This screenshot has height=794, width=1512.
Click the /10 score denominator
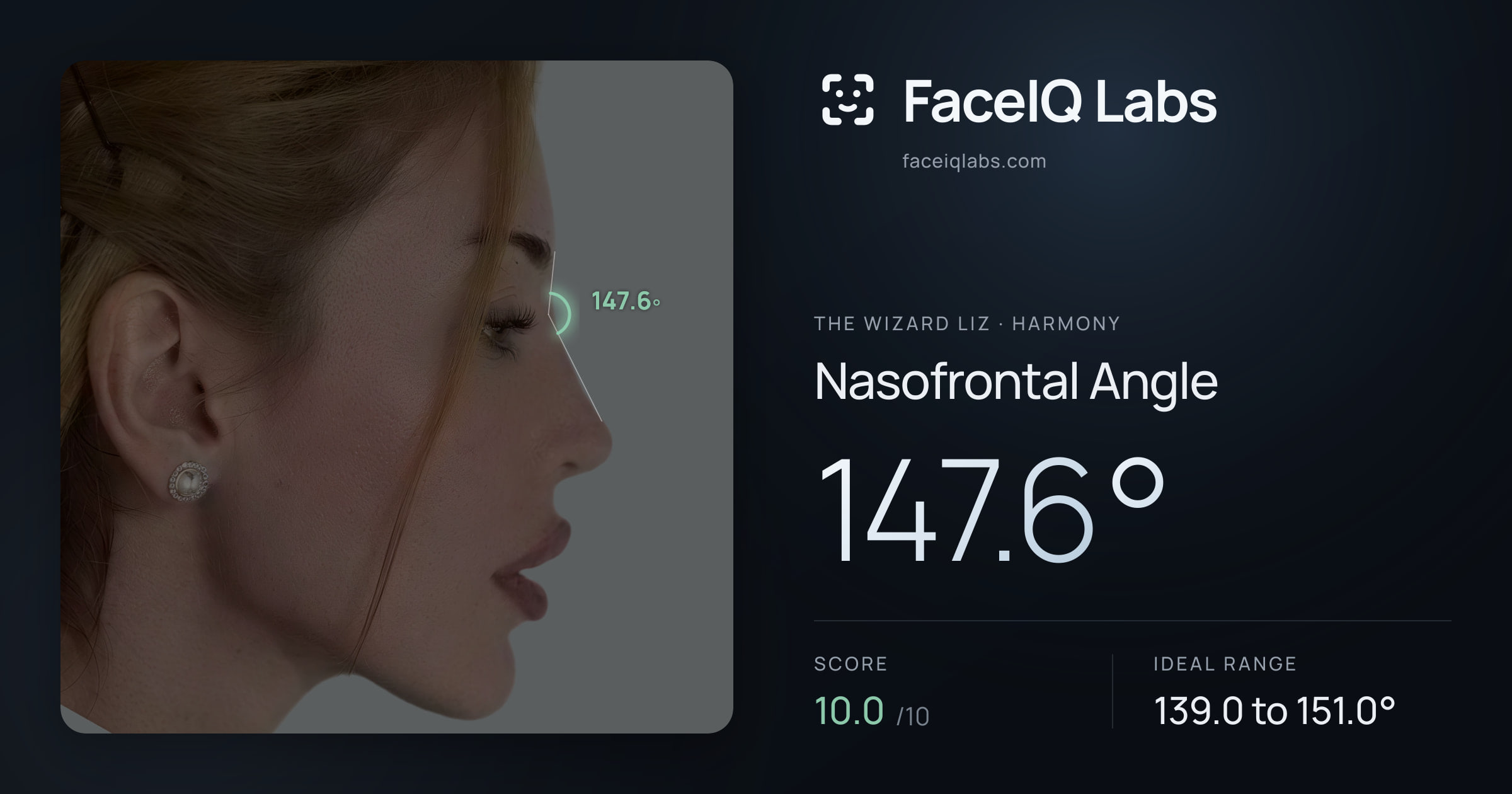[x=913, y=716]
